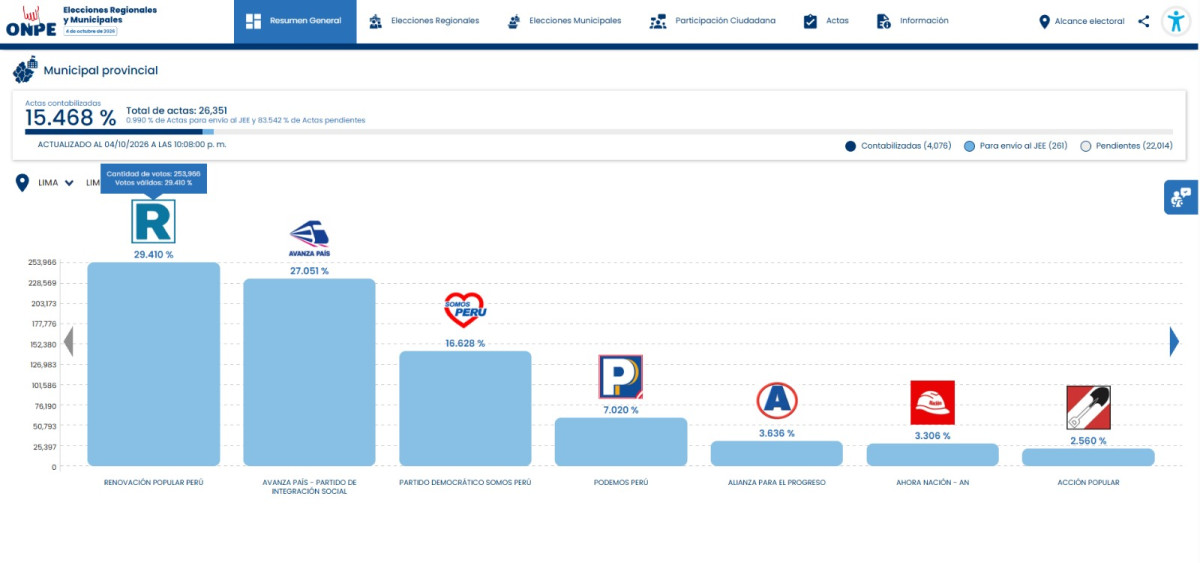Click the ACCIÓN POPULAR label
1200x563 pixels.
point(1088,482)
